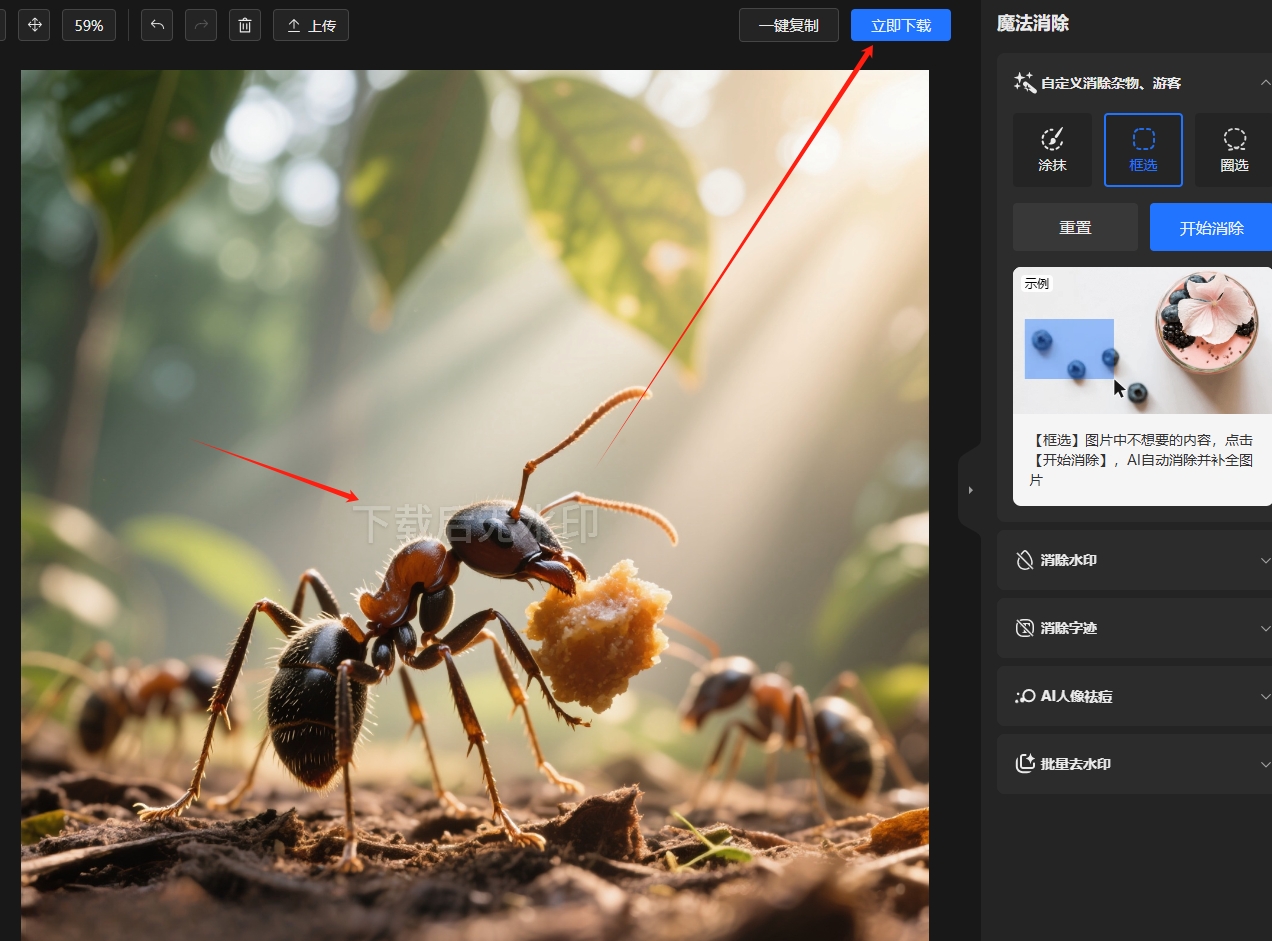Click the 开始消除 start erase button

1211,227
